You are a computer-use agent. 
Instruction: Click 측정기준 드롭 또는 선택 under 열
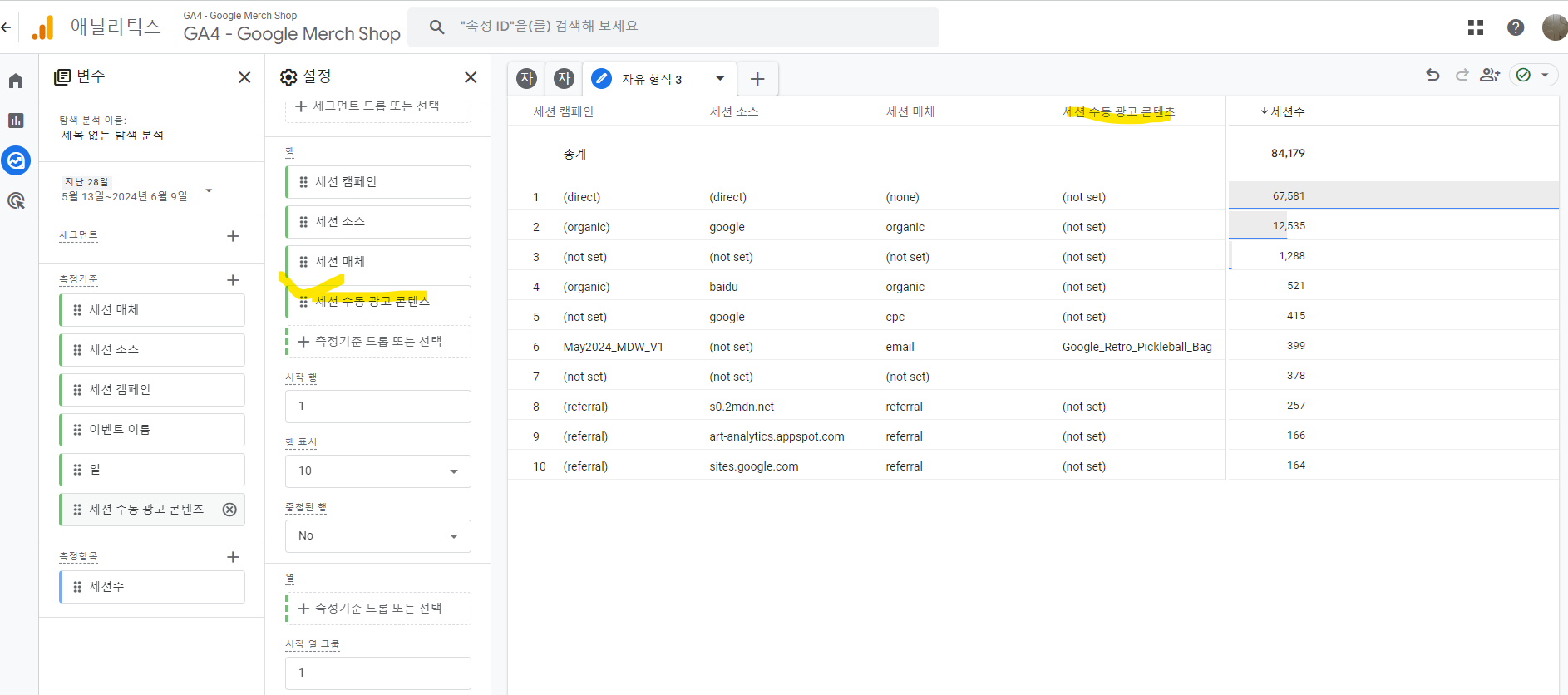pyautogui.click(x=378, y=609)
